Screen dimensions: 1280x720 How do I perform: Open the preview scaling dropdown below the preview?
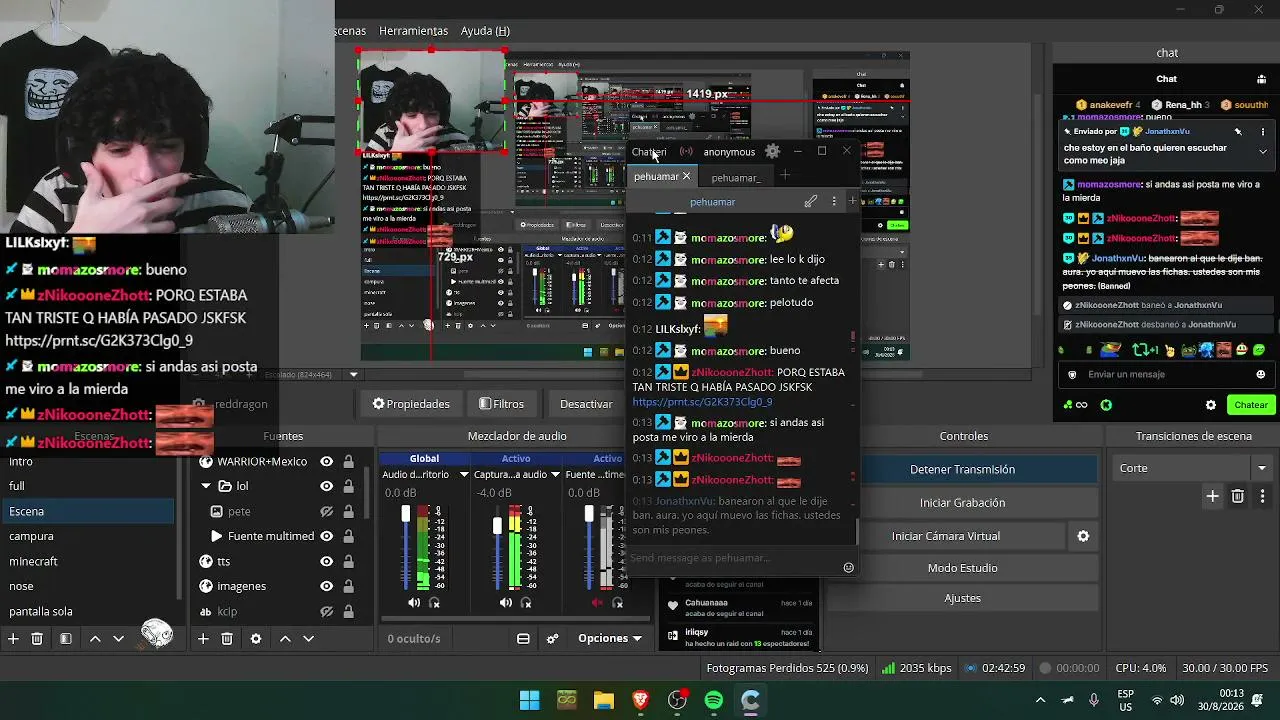click(x=353, y=375)
